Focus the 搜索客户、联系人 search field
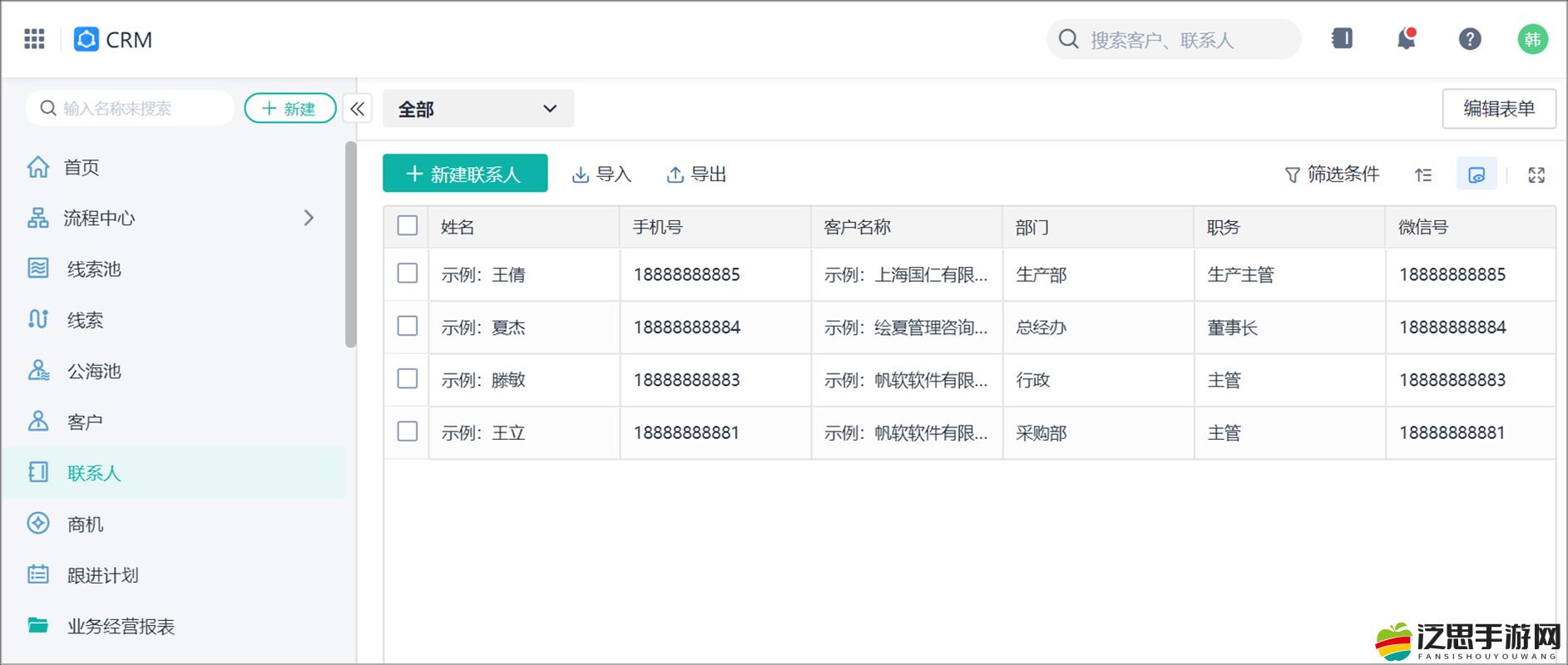The image size is (1568, 665). point(1174,39)
